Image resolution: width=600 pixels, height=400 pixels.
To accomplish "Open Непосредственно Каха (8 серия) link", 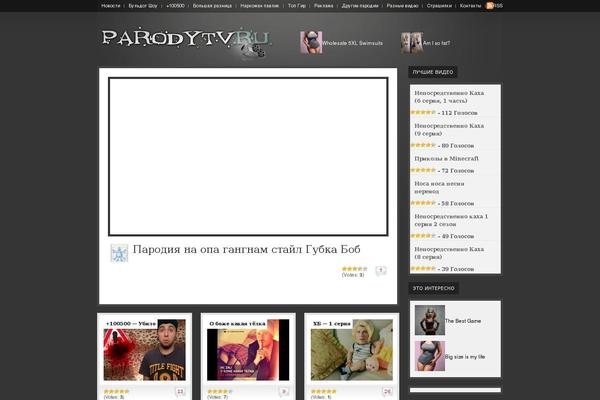I will coord(449,253).
